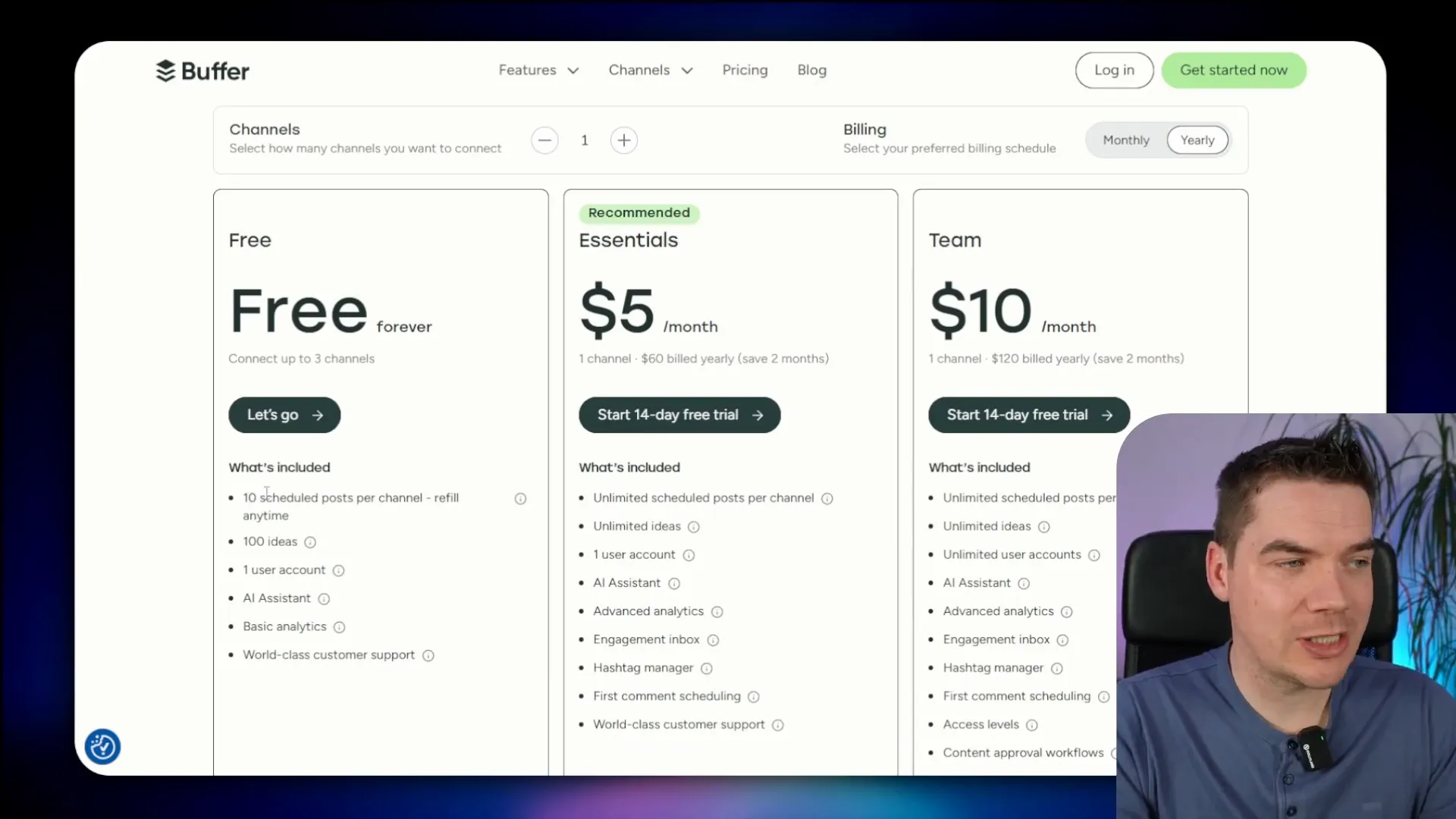Info icon beside Essentials Advanced analytics
This screenshot has width=1456, height=819.
[717, 611]
